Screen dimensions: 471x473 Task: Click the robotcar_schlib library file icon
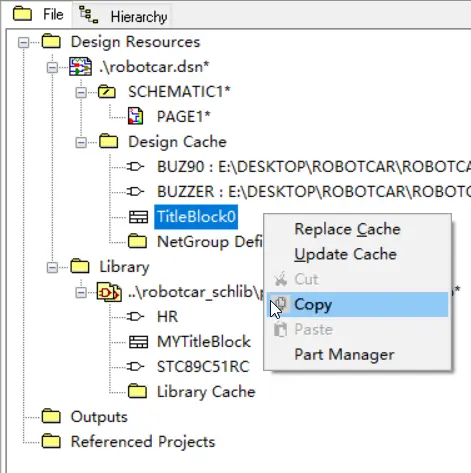coord(109,292)
